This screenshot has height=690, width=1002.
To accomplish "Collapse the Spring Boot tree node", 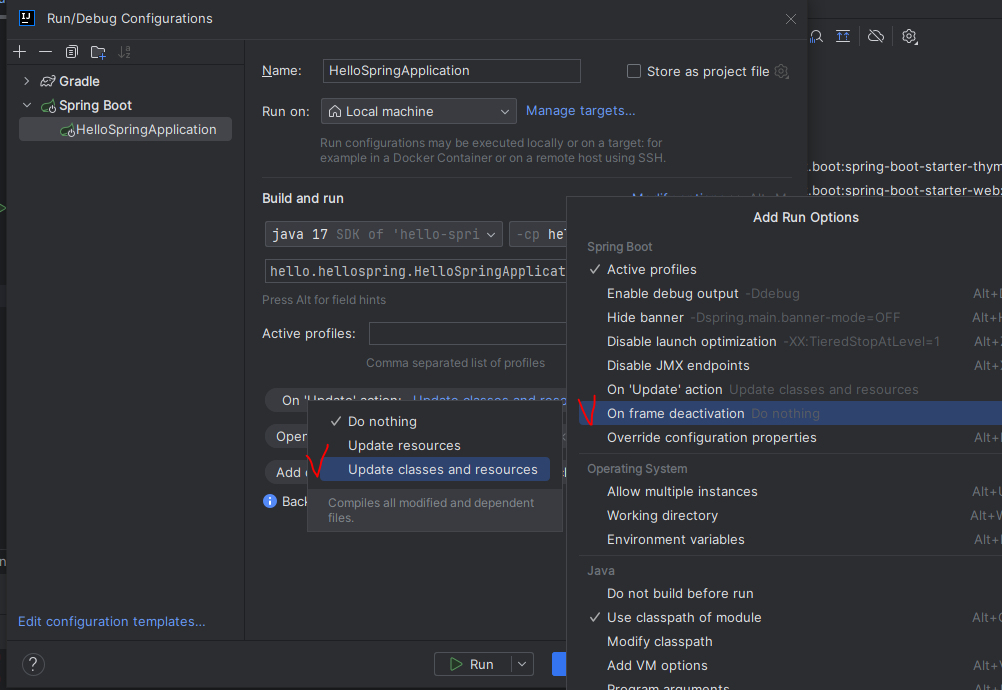I will pyautogui.click(x=26, y=105).
